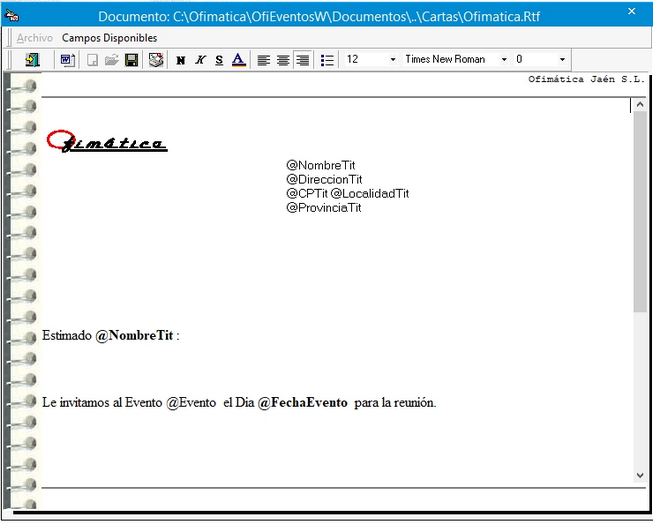Viewport: 653px width, 525px height.
Task: Center align the text
Action: point(283,60)
